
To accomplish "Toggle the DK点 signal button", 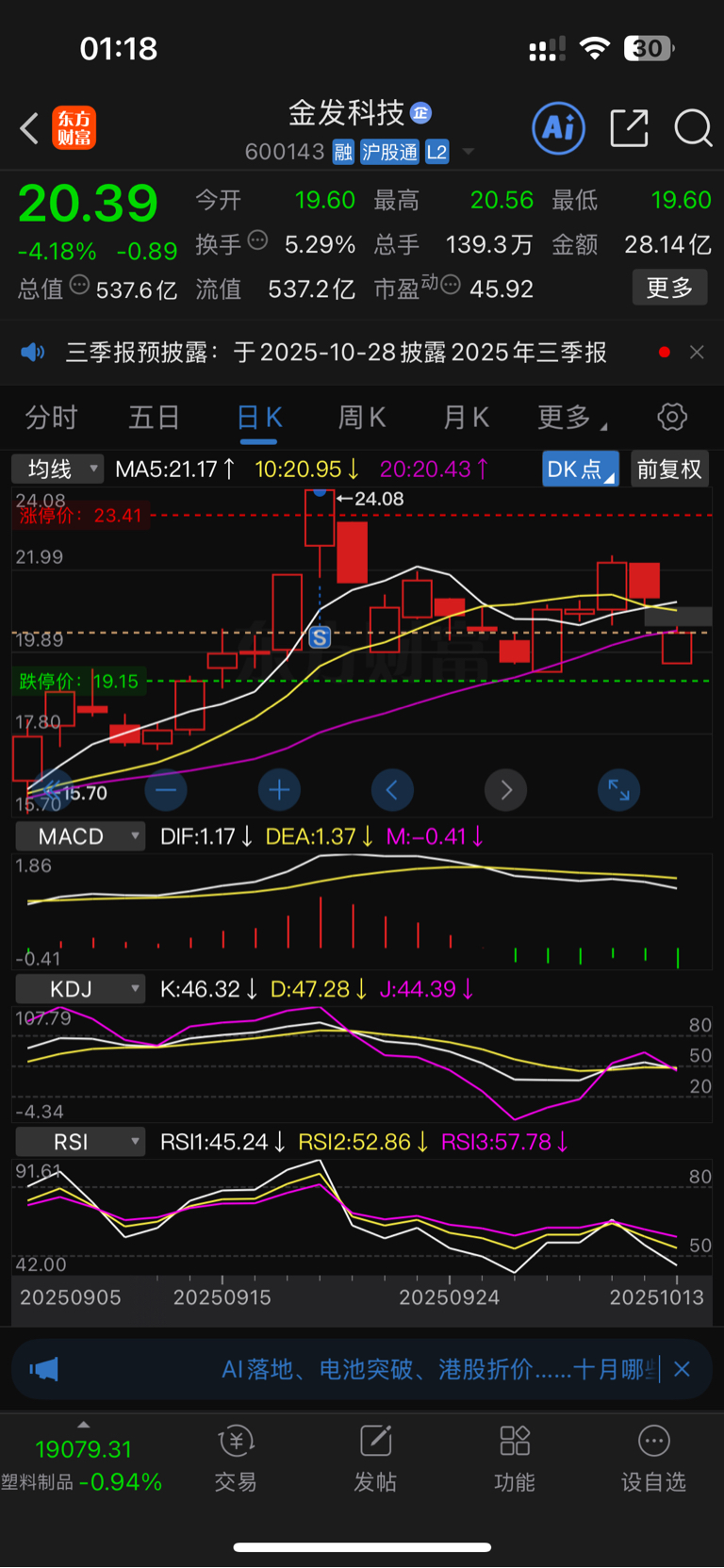I will pyautogui.click(x=580, y=469).
